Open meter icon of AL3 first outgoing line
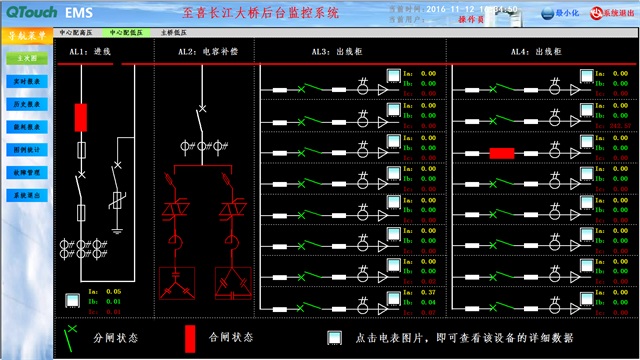Image resolution: width=640 pixels, height=360 pixels. 393,76
